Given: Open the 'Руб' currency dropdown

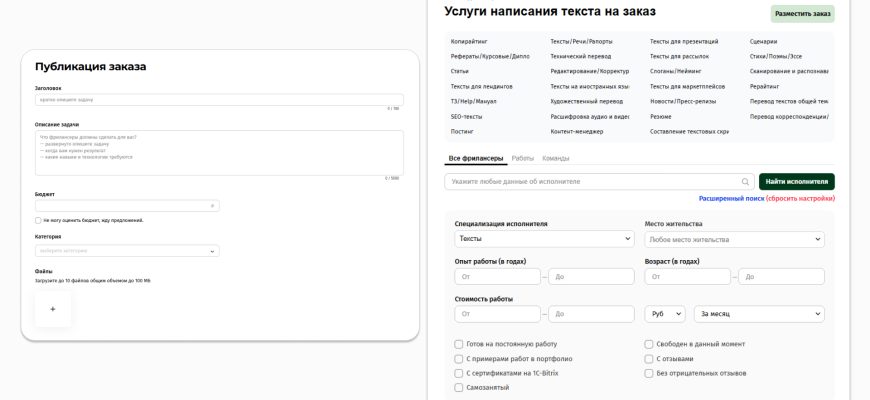Looking at the screenshot, I should (x=665, y=314).
